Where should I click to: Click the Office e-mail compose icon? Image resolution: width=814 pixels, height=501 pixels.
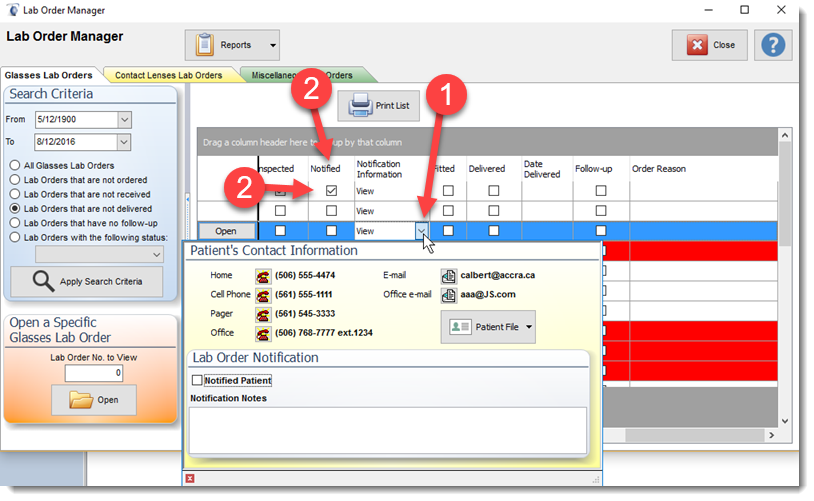coord(448,295)
